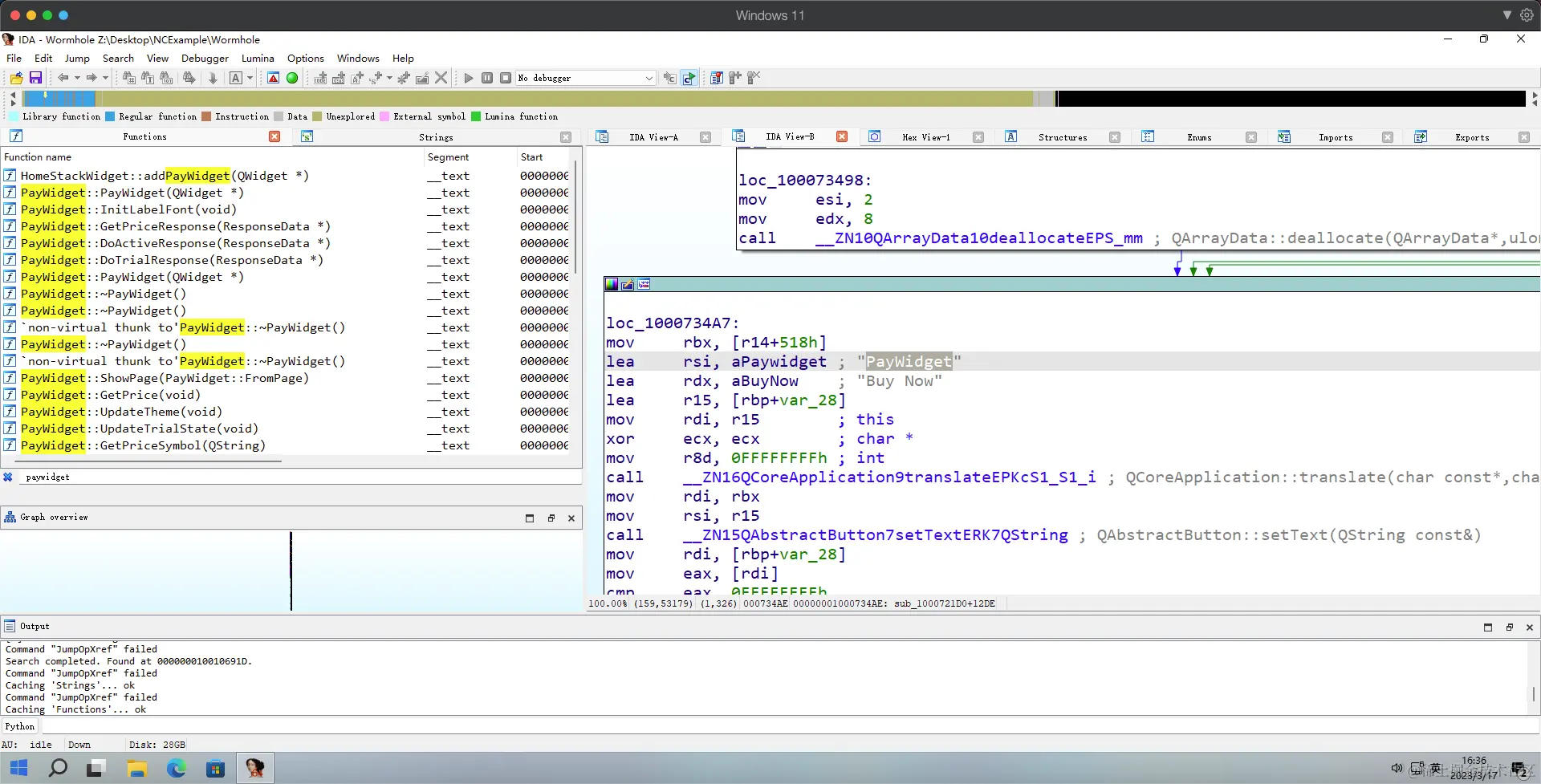Terminate the process with the stop icon
This screenshot has height=784, width=1541.
(x=506, y=78)
